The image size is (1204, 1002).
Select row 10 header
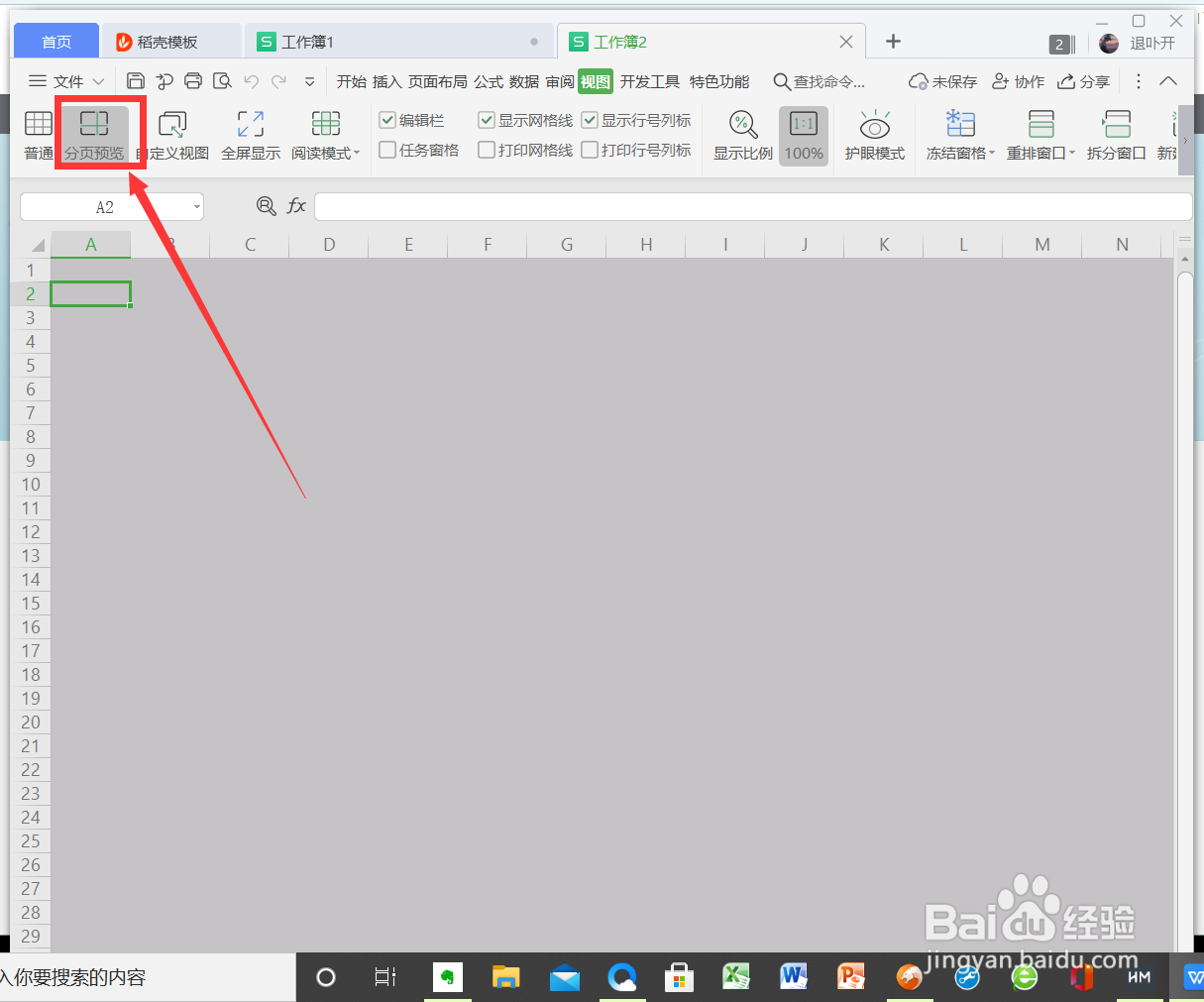pos(31,485)
